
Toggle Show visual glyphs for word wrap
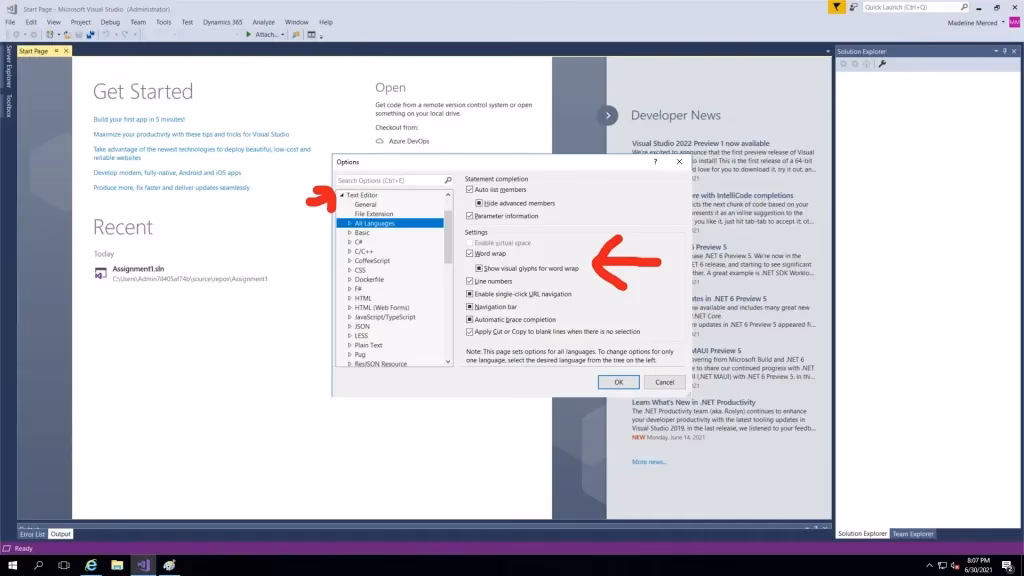click(x=479, y=268)
